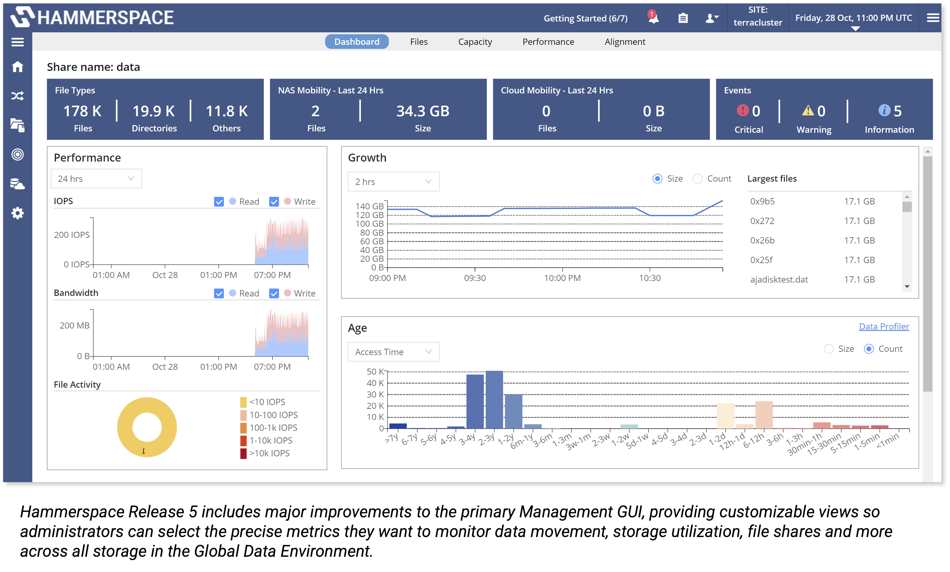Click the 11.8 K Others value

227,111
